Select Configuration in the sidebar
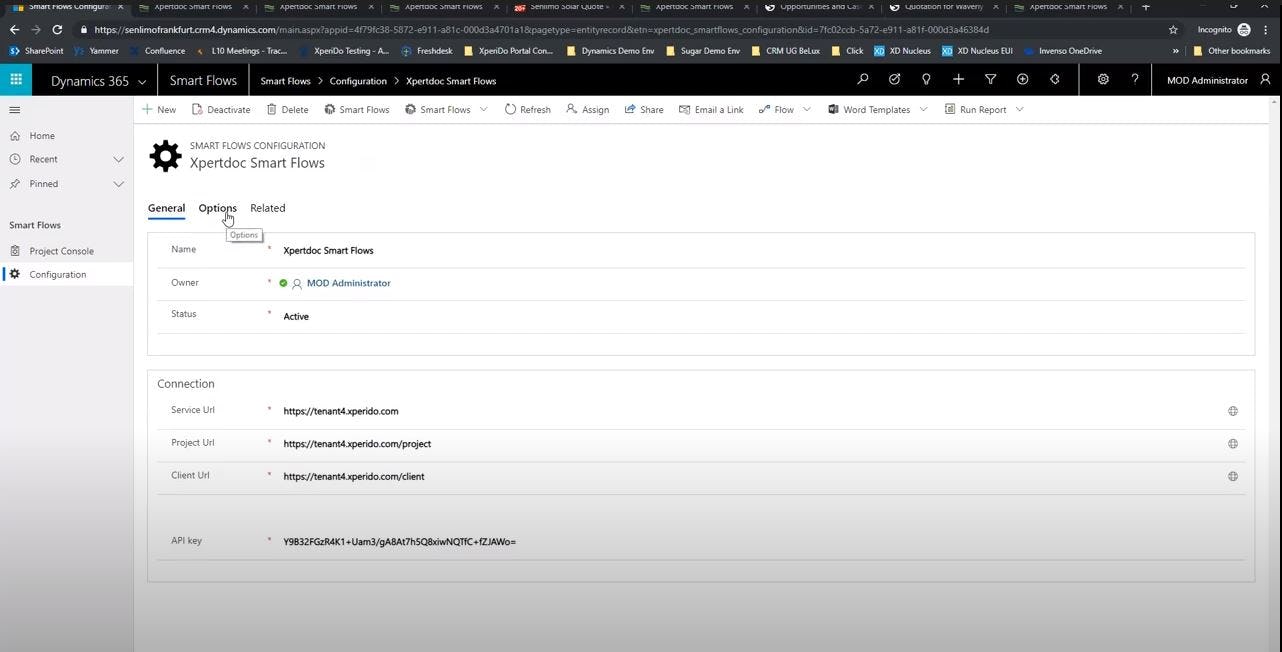The width and height of the screenshot is (1282, 652). 57,274
